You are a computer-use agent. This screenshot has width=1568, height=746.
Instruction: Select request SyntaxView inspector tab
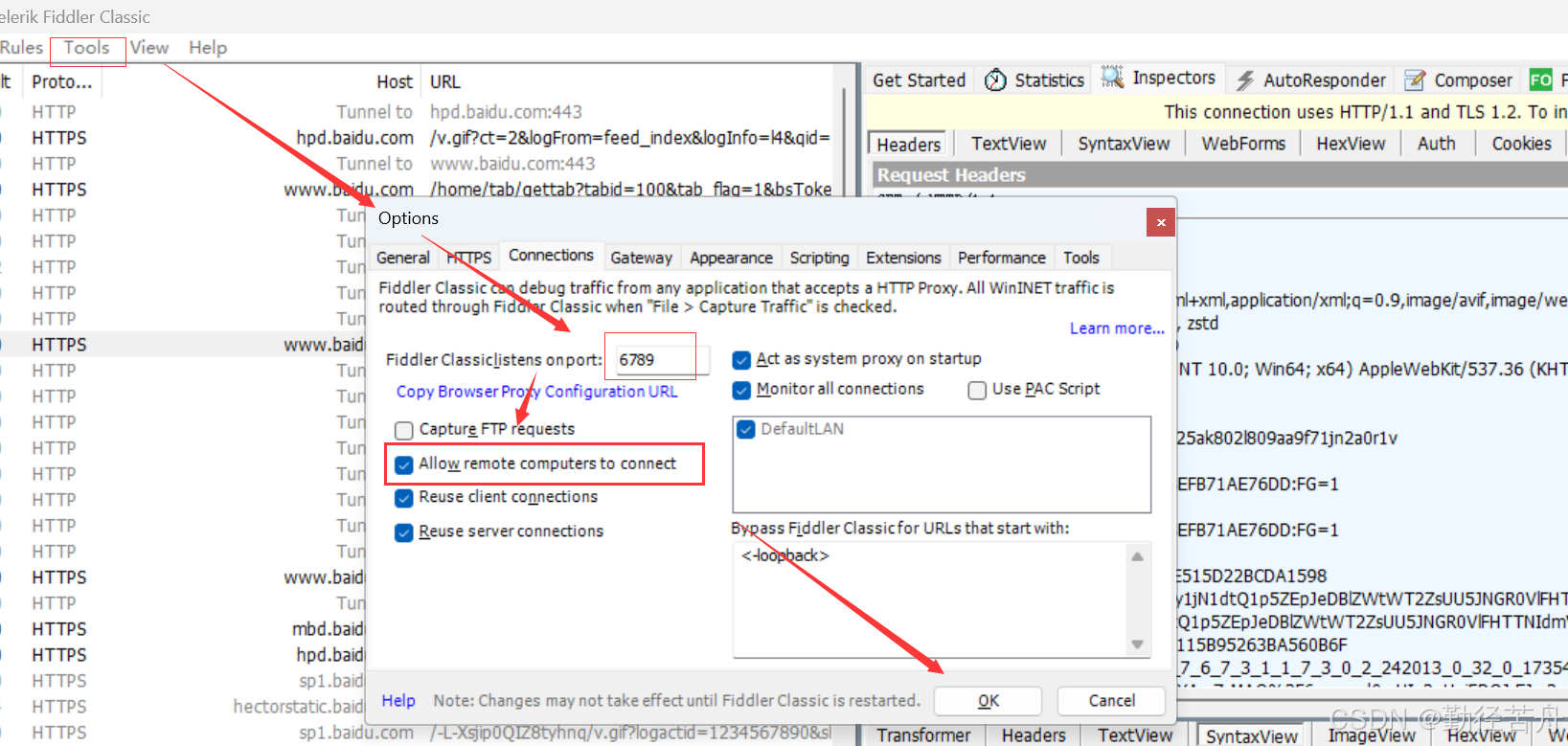click(1124, 144)
